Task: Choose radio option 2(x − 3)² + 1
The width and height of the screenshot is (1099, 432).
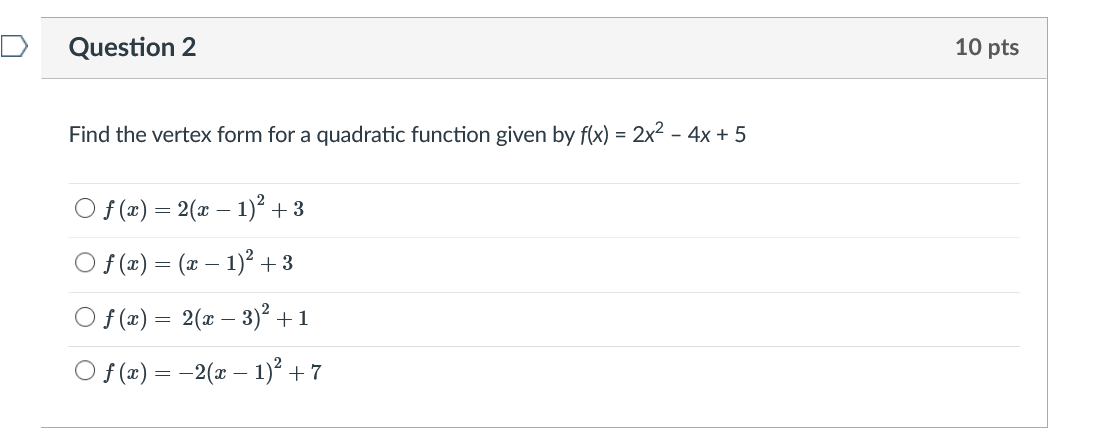Action: (84, 317)
